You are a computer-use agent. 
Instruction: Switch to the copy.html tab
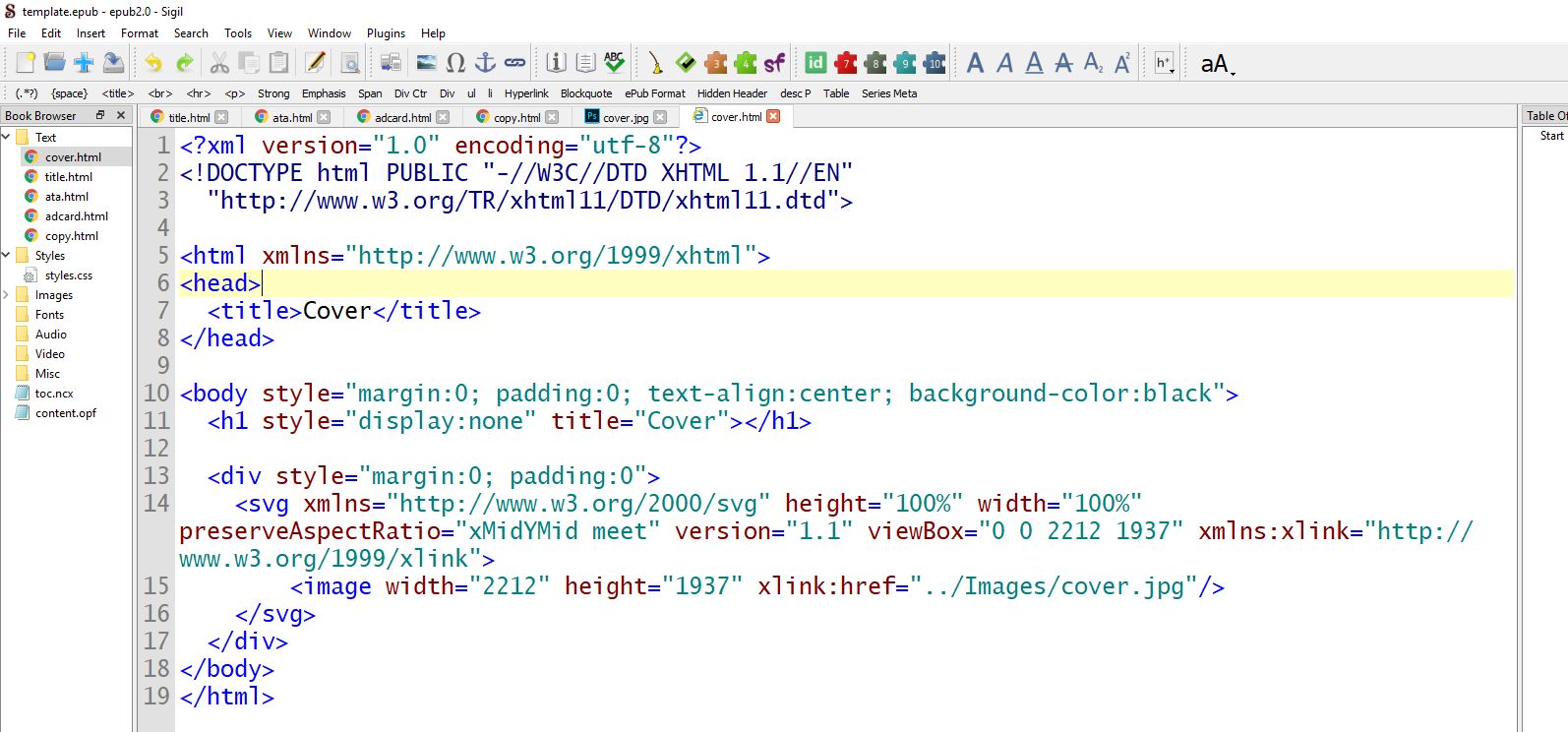pyautogui.click(x=516, y=117)
